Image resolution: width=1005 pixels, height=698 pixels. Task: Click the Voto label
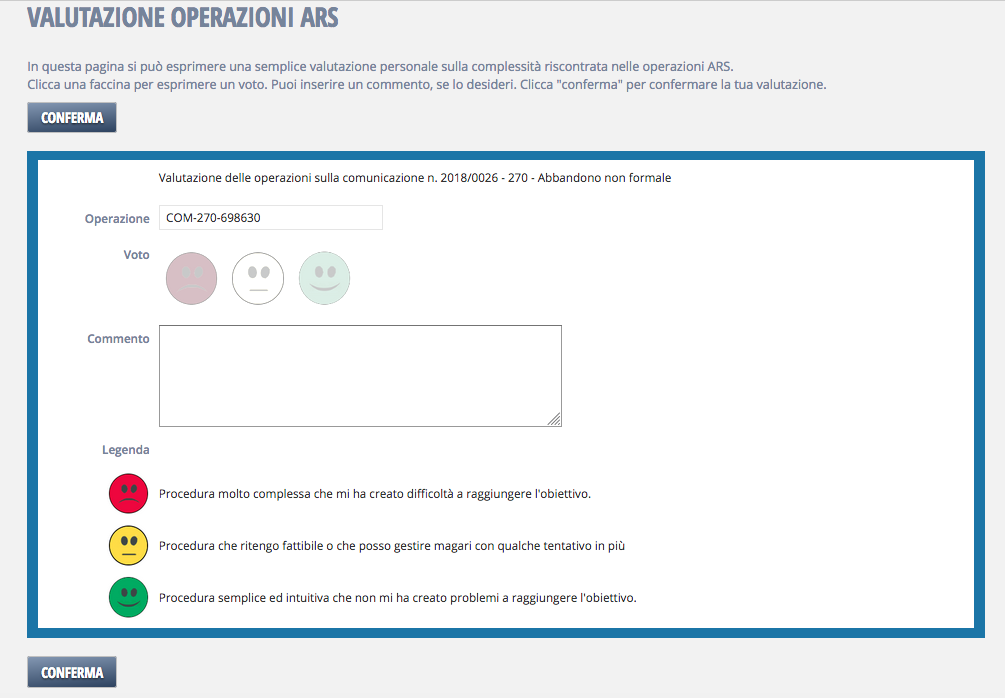point(136,255)
